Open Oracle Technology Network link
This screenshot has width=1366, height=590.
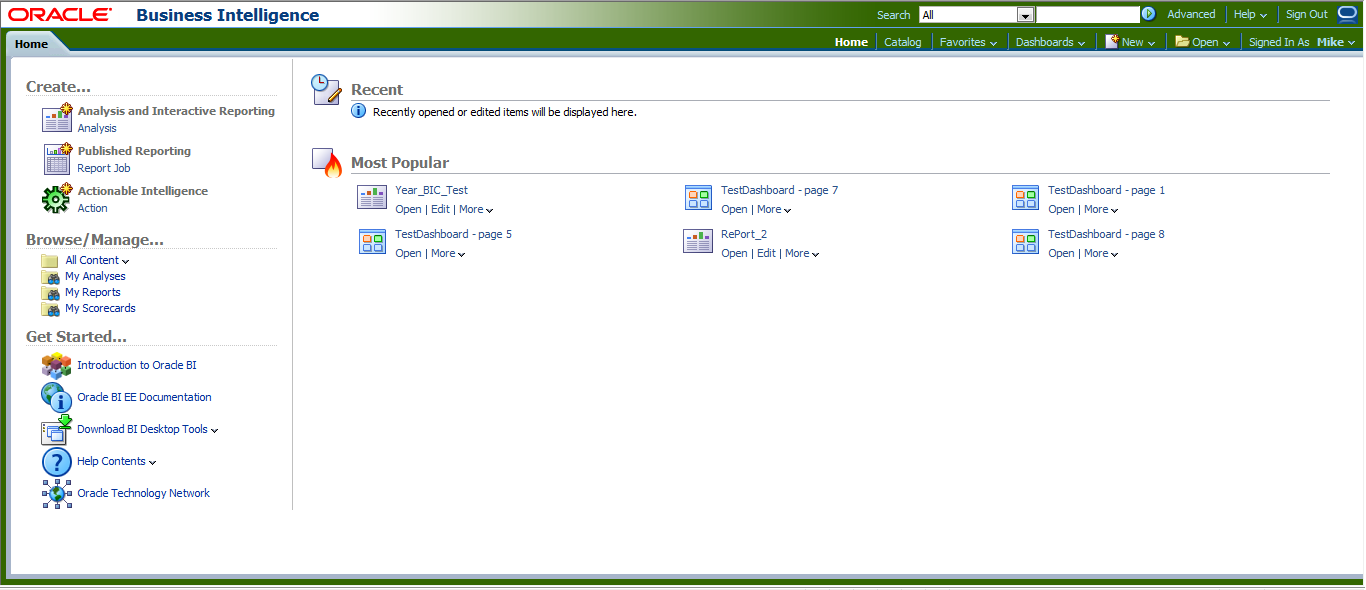click(x=143, y=493)
